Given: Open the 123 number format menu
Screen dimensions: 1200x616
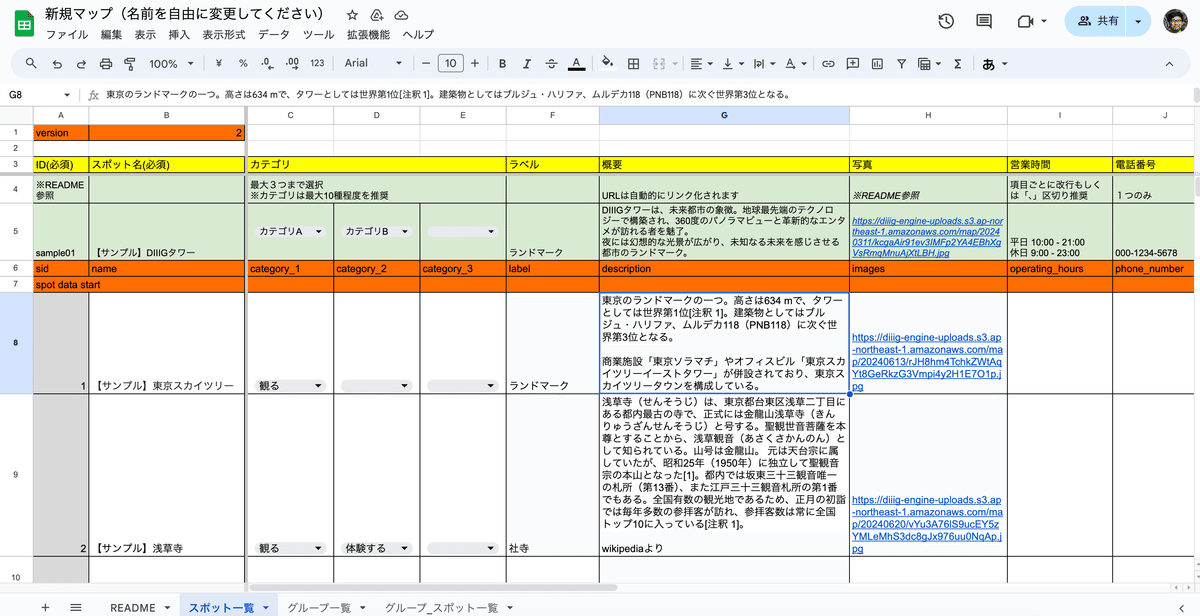Looking at the screenshot, I should pyautogui.click(x=317, y=63).
